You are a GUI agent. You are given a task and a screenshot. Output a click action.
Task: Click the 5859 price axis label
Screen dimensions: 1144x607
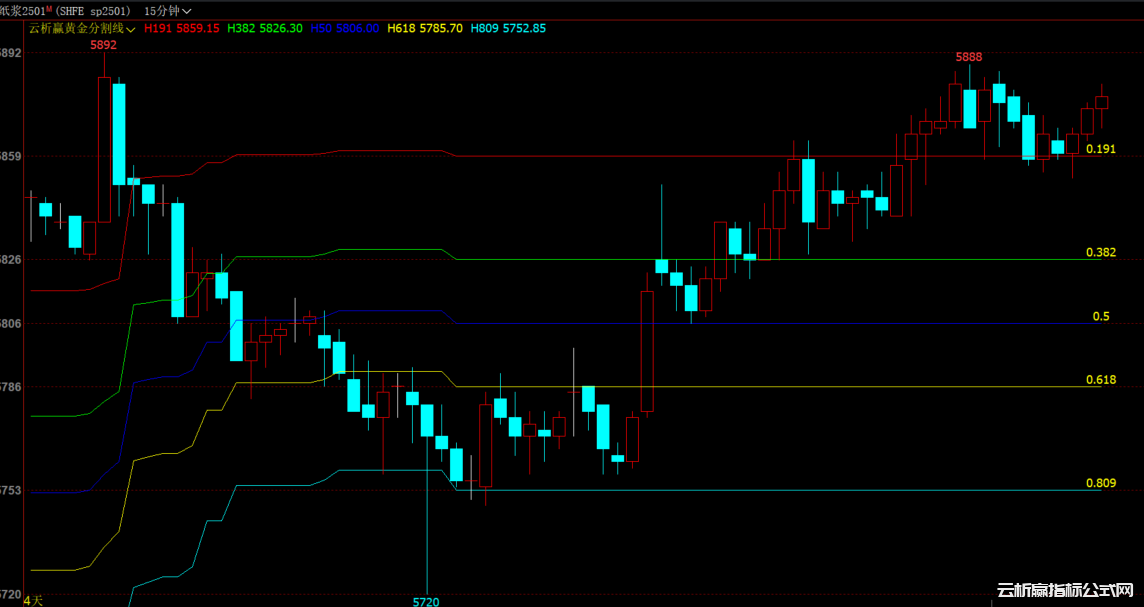click(11, 156)
